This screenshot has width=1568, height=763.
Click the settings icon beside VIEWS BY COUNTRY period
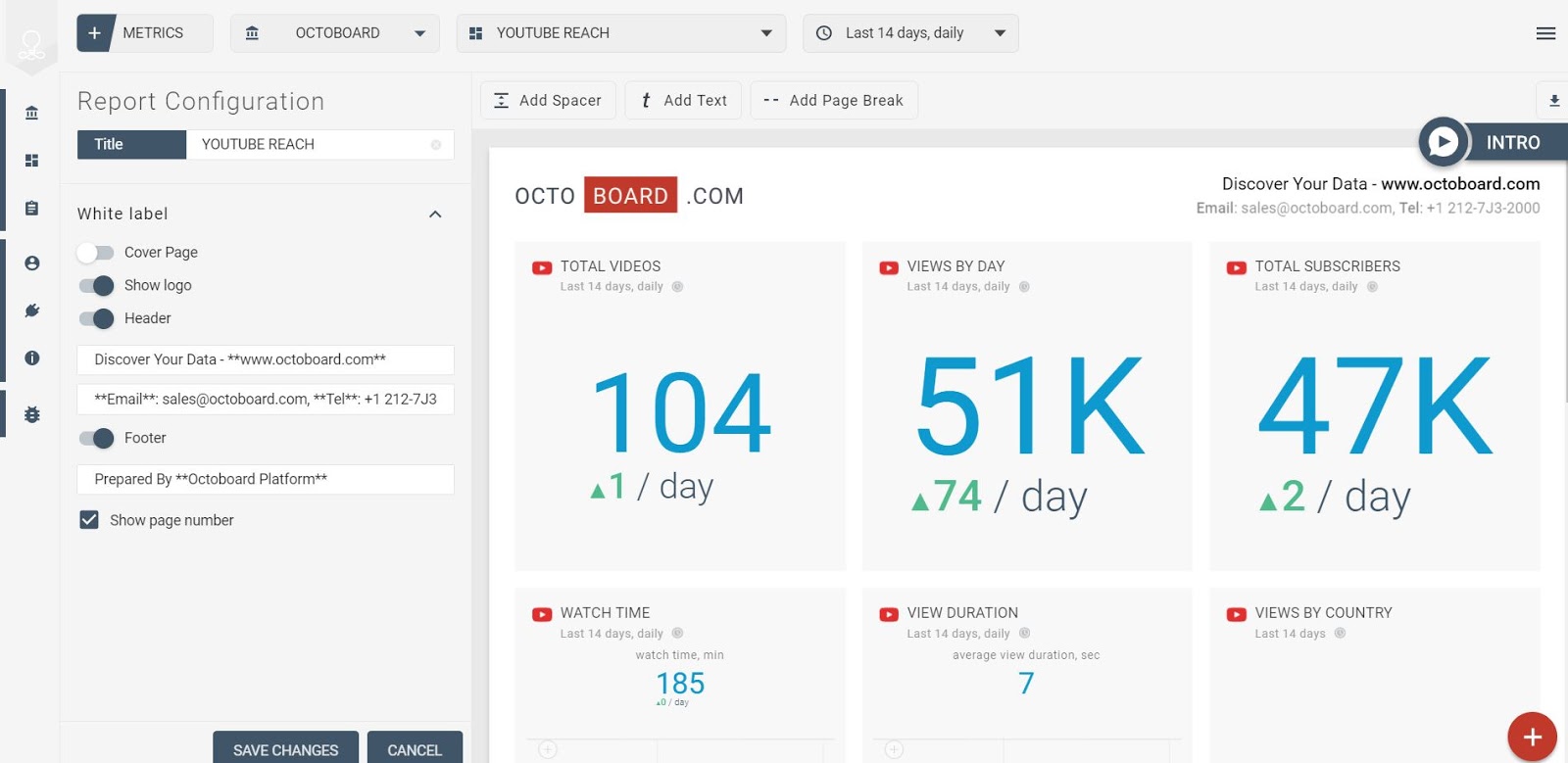pyautogui.click(x=1340, y=634)
